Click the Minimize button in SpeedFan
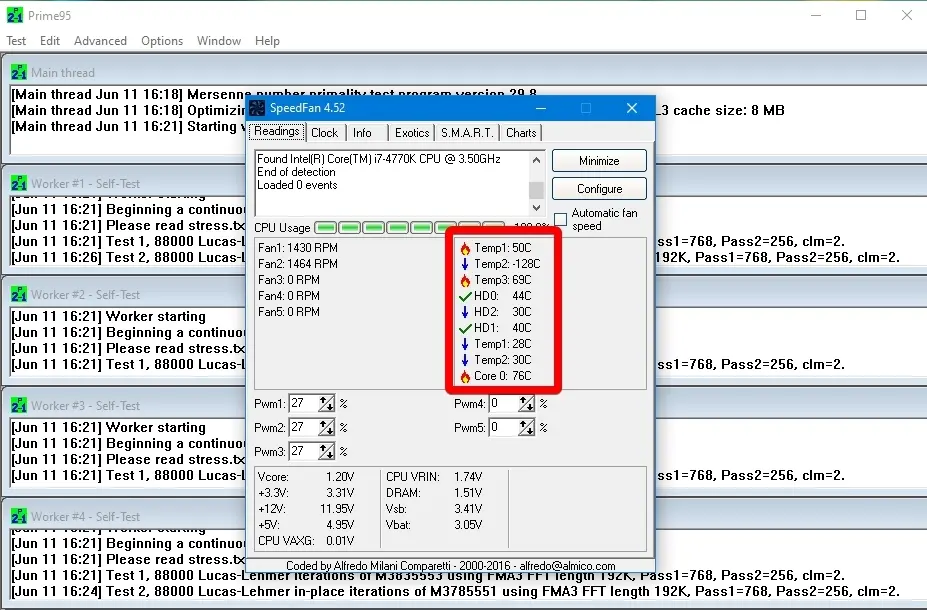The width and height of the screenshot is (927, 610). 599,161
